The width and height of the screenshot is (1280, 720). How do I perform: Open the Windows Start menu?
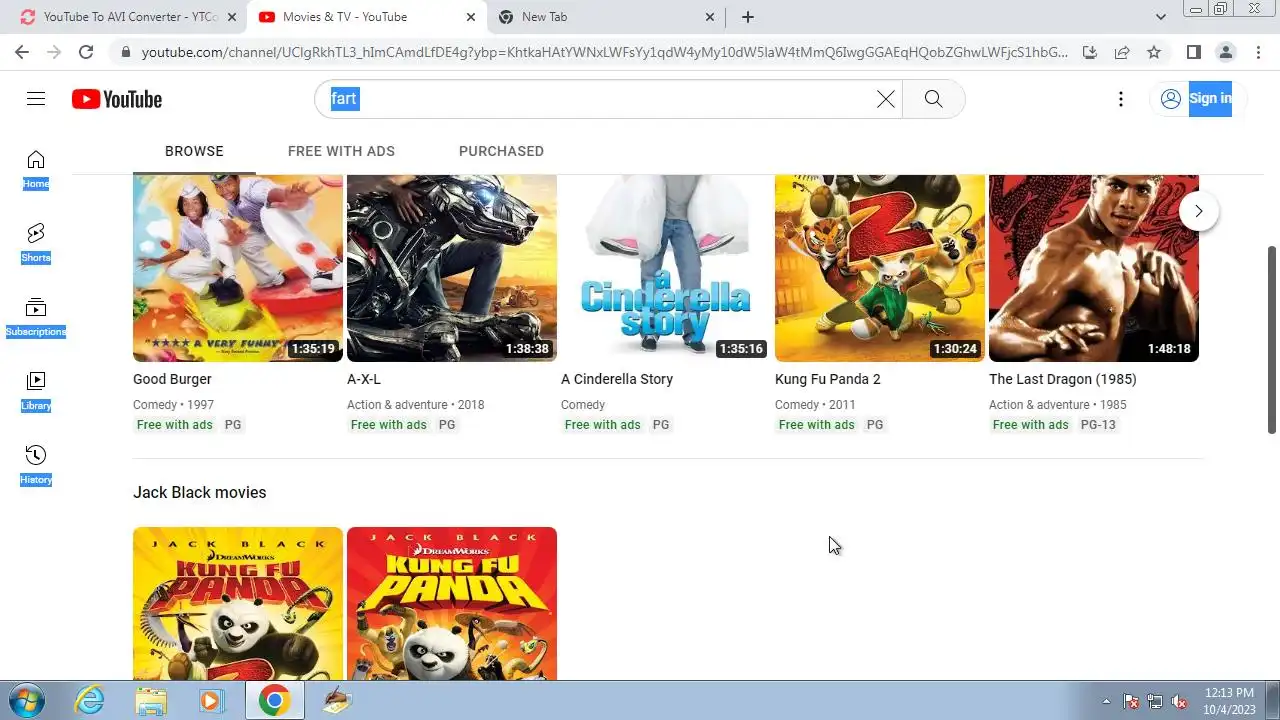pyautogui.click(x=26, y=701)
